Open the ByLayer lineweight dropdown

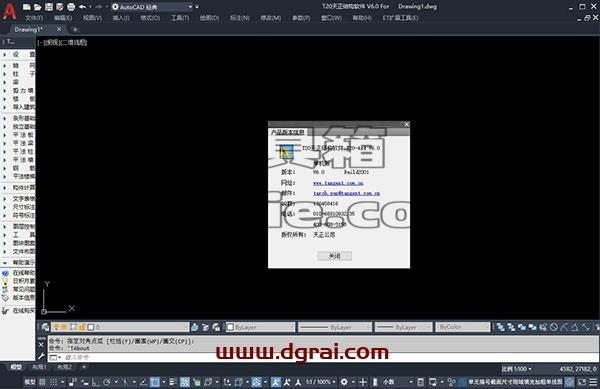(x=403, y=327)
